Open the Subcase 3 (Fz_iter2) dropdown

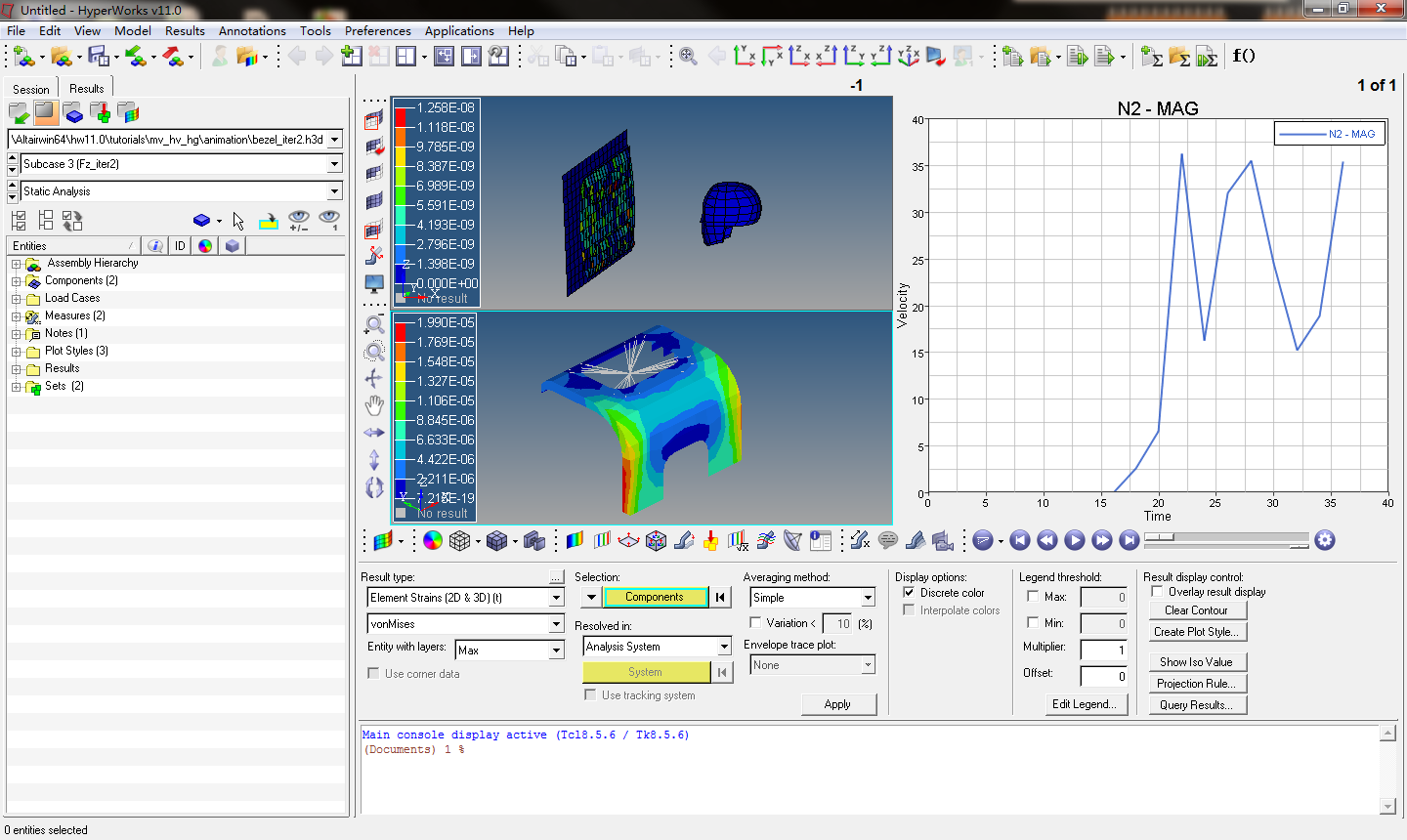[334, 164]
